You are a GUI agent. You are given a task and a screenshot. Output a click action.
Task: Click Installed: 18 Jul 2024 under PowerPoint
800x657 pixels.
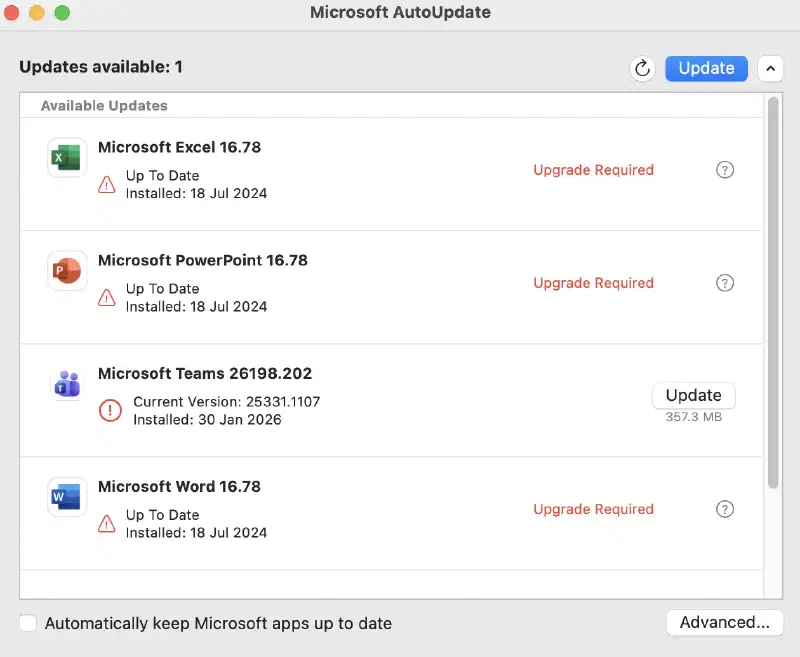[196, 307]
